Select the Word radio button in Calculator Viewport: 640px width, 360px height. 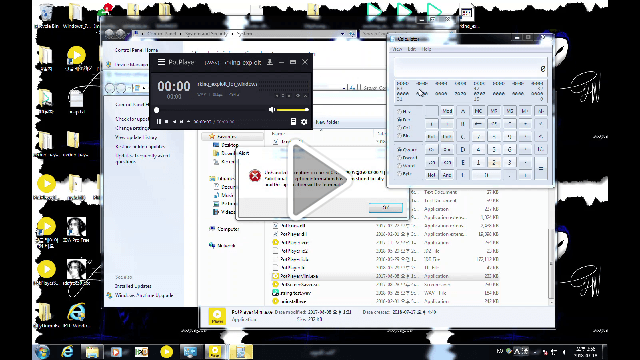pyautogui.click(x=406, y=166)
